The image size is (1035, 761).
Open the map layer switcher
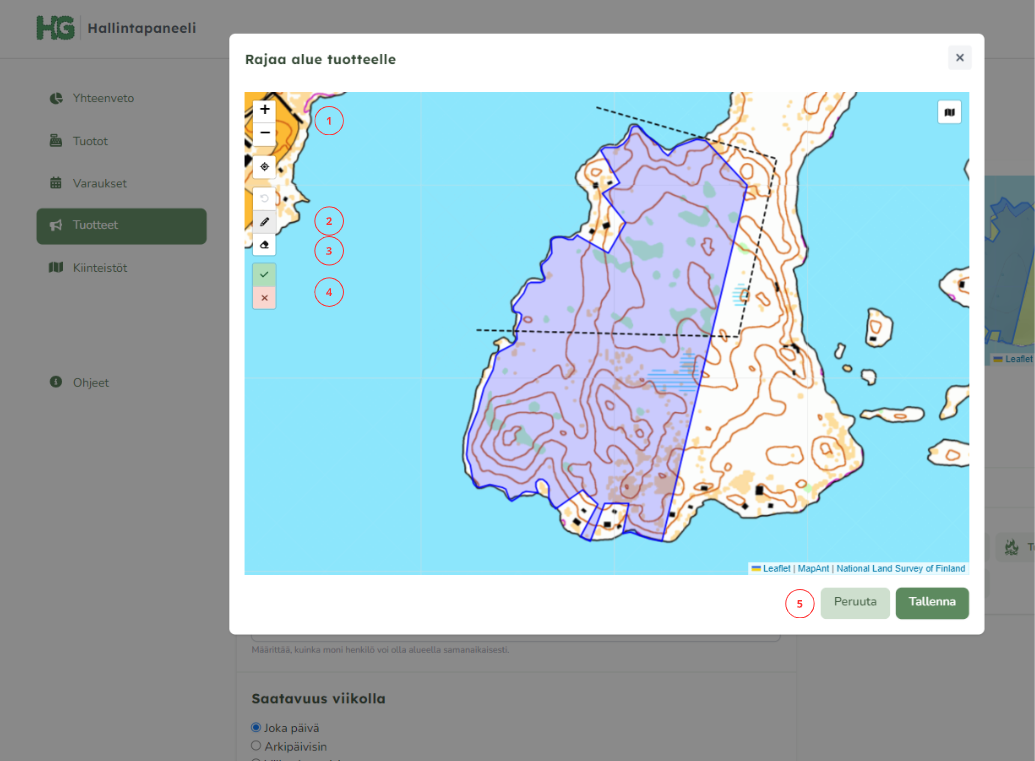(x=949, y=112)
